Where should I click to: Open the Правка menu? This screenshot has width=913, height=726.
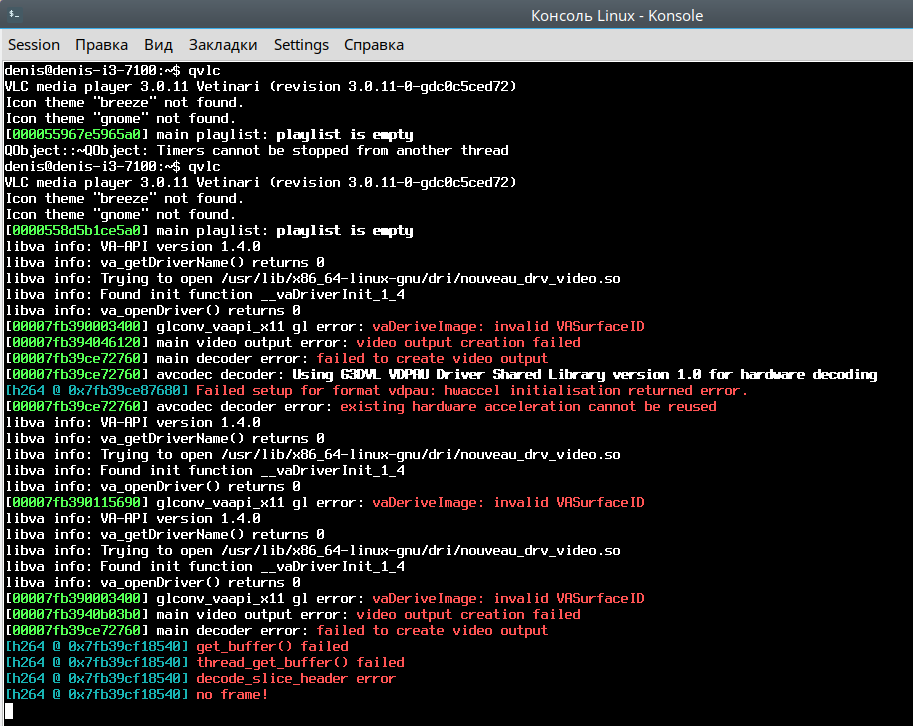(x=101, y=45)
